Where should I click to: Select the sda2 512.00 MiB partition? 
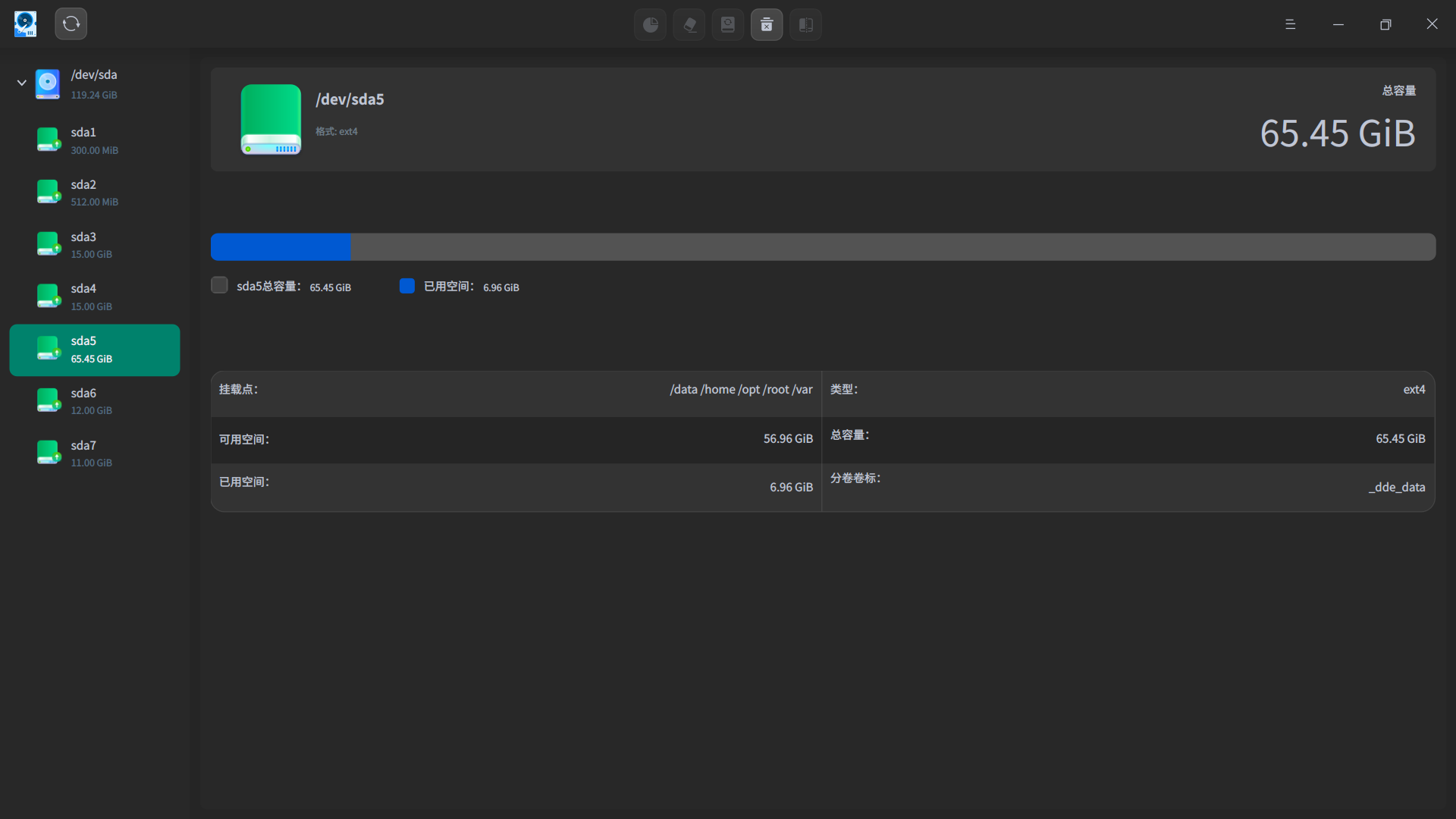click(x=95, y=193)
